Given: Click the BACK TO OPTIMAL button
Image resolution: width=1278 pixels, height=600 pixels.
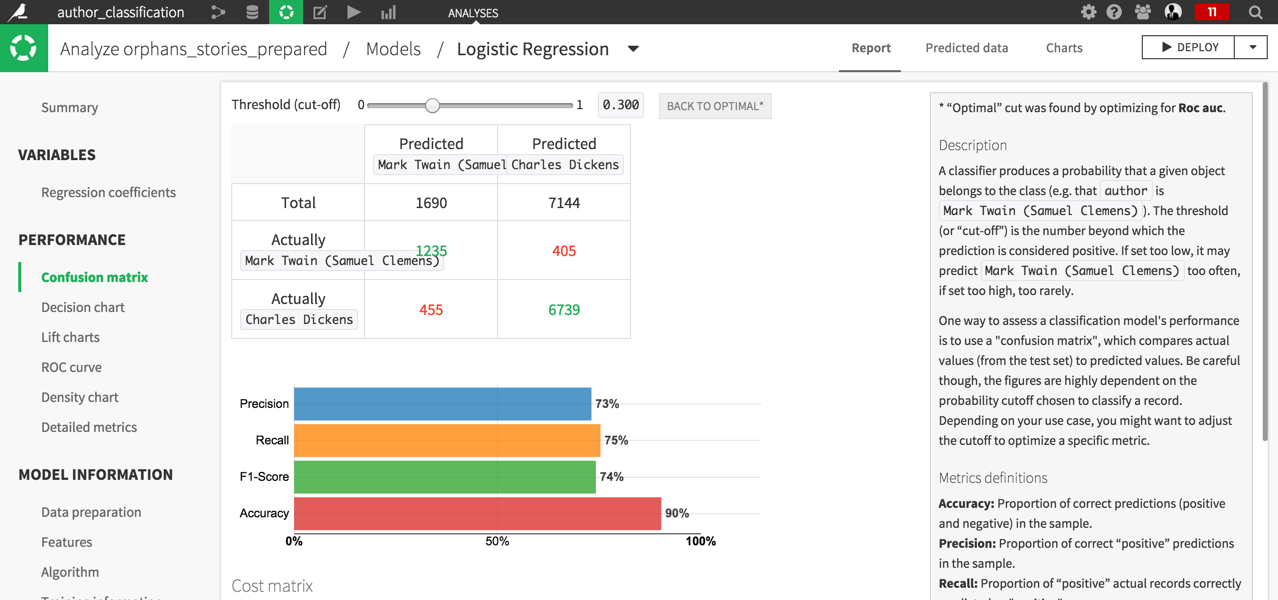Looking at the screenshot, I should pyautogui.click(x=715, y=106).
